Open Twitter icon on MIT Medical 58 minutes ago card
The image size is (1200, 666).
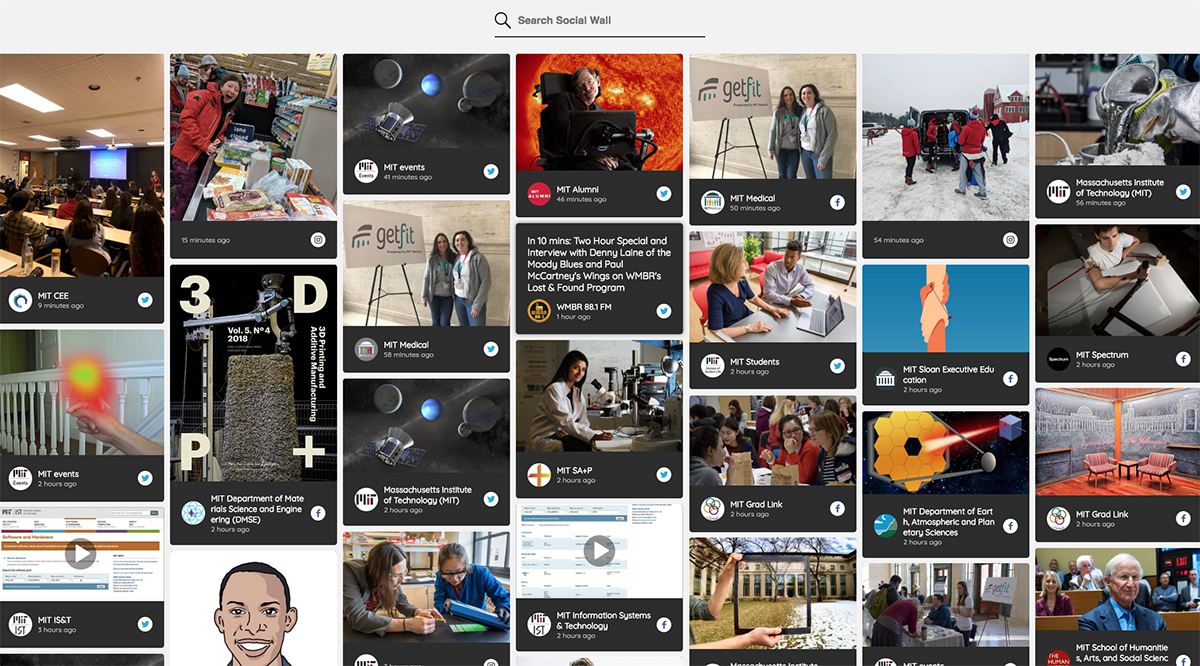tap(491, 349)
